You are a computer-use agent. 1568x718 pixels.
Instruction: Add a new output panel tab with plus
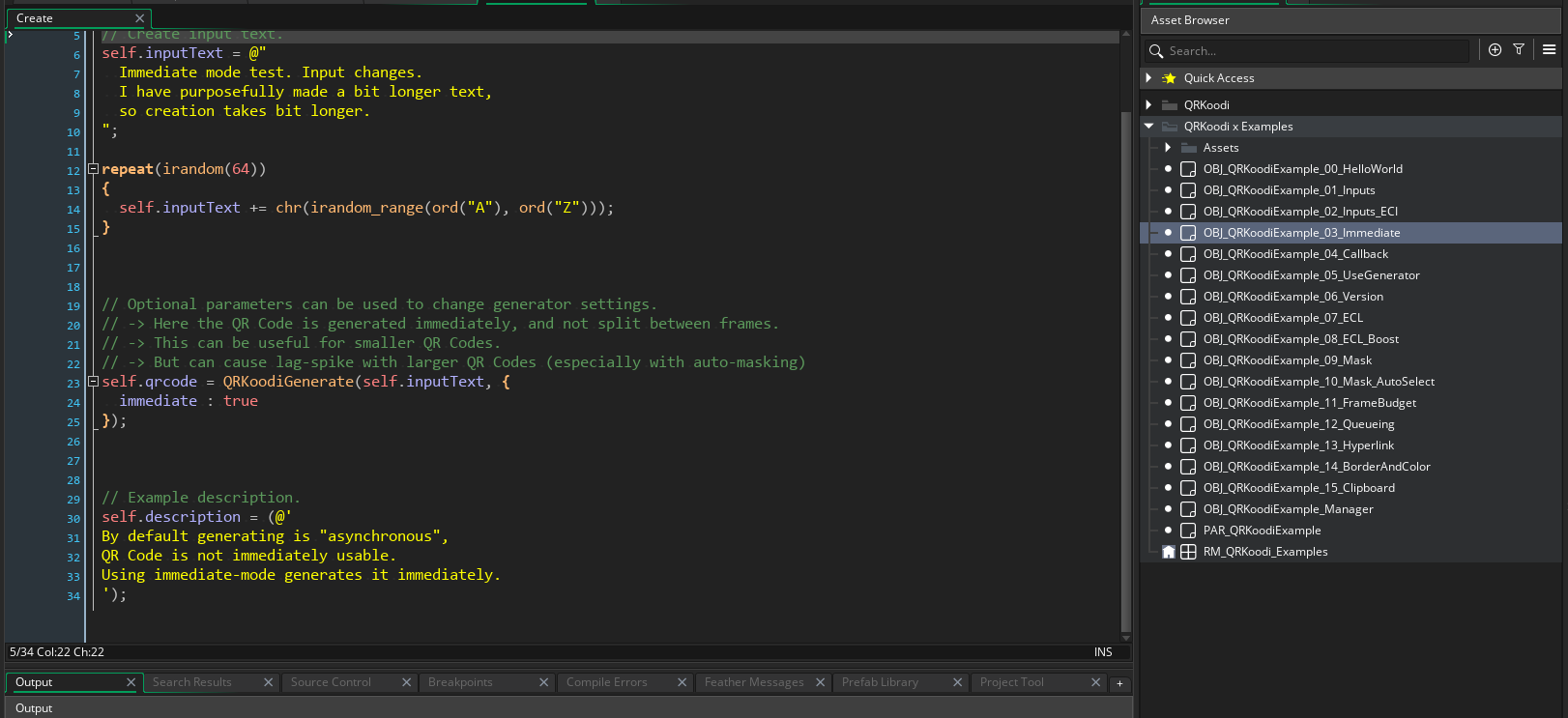[1119, 683]
